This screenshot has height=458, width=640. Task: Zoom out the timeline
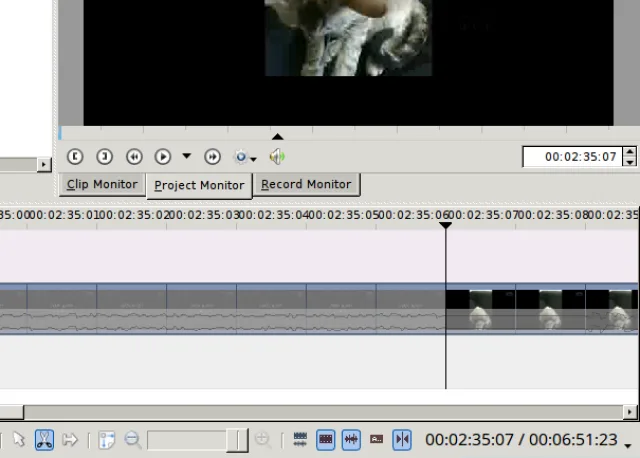(133, 440)
